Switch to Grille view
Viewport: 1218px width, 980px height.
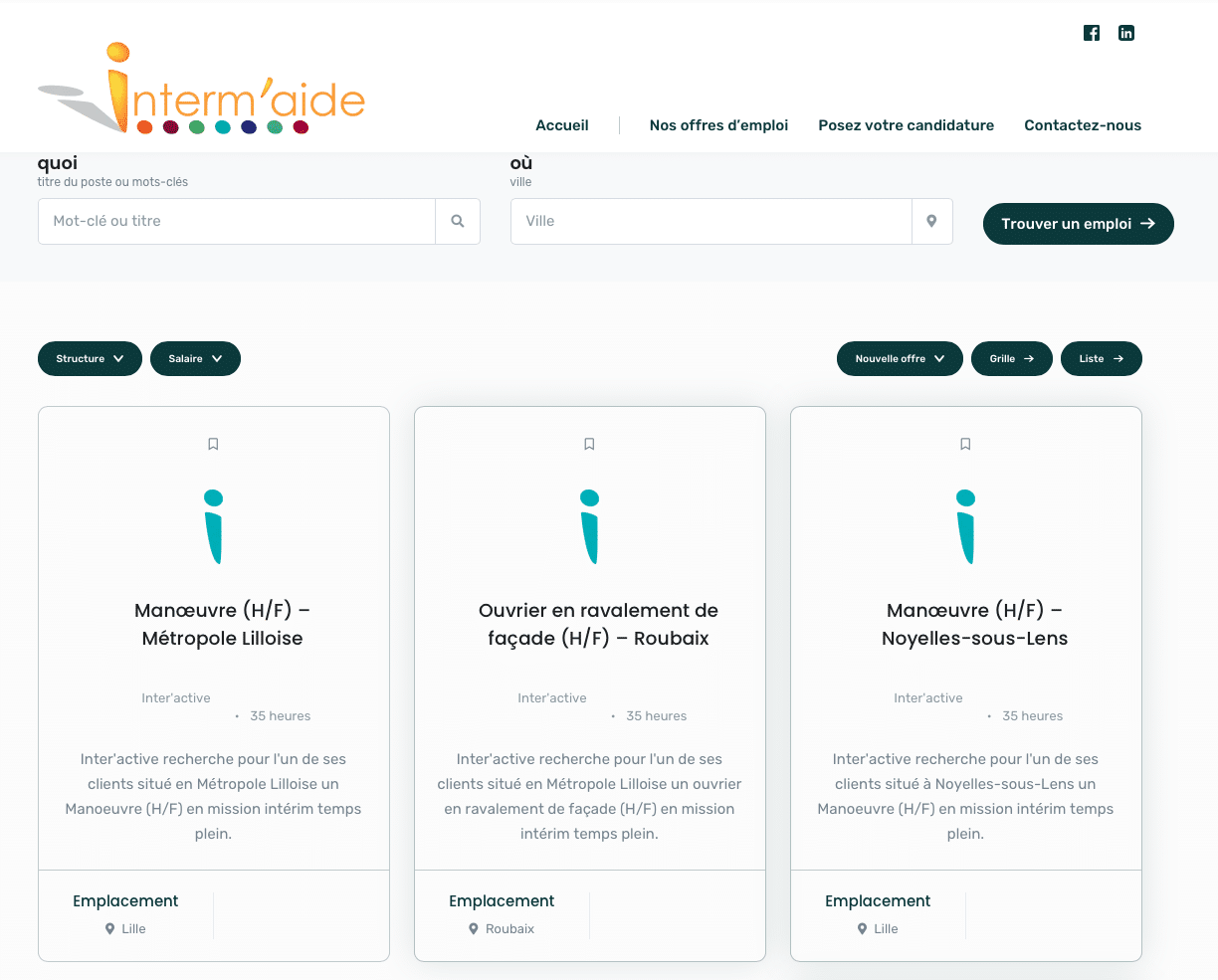[x=1011, y=359]
